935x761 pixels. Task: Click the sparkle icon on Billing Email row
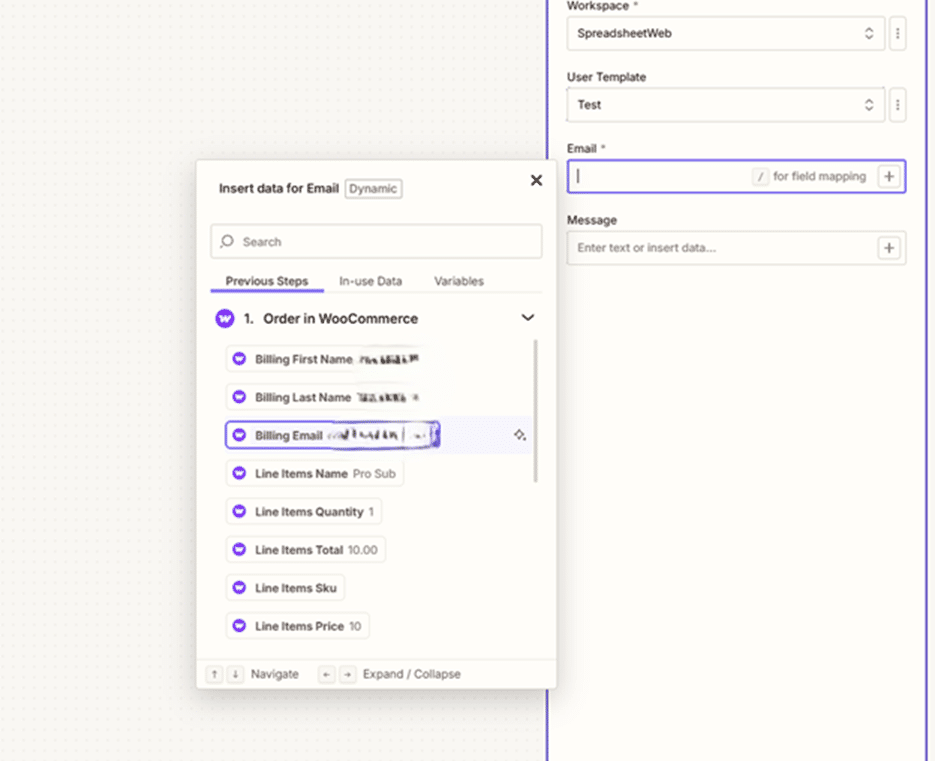520,435
